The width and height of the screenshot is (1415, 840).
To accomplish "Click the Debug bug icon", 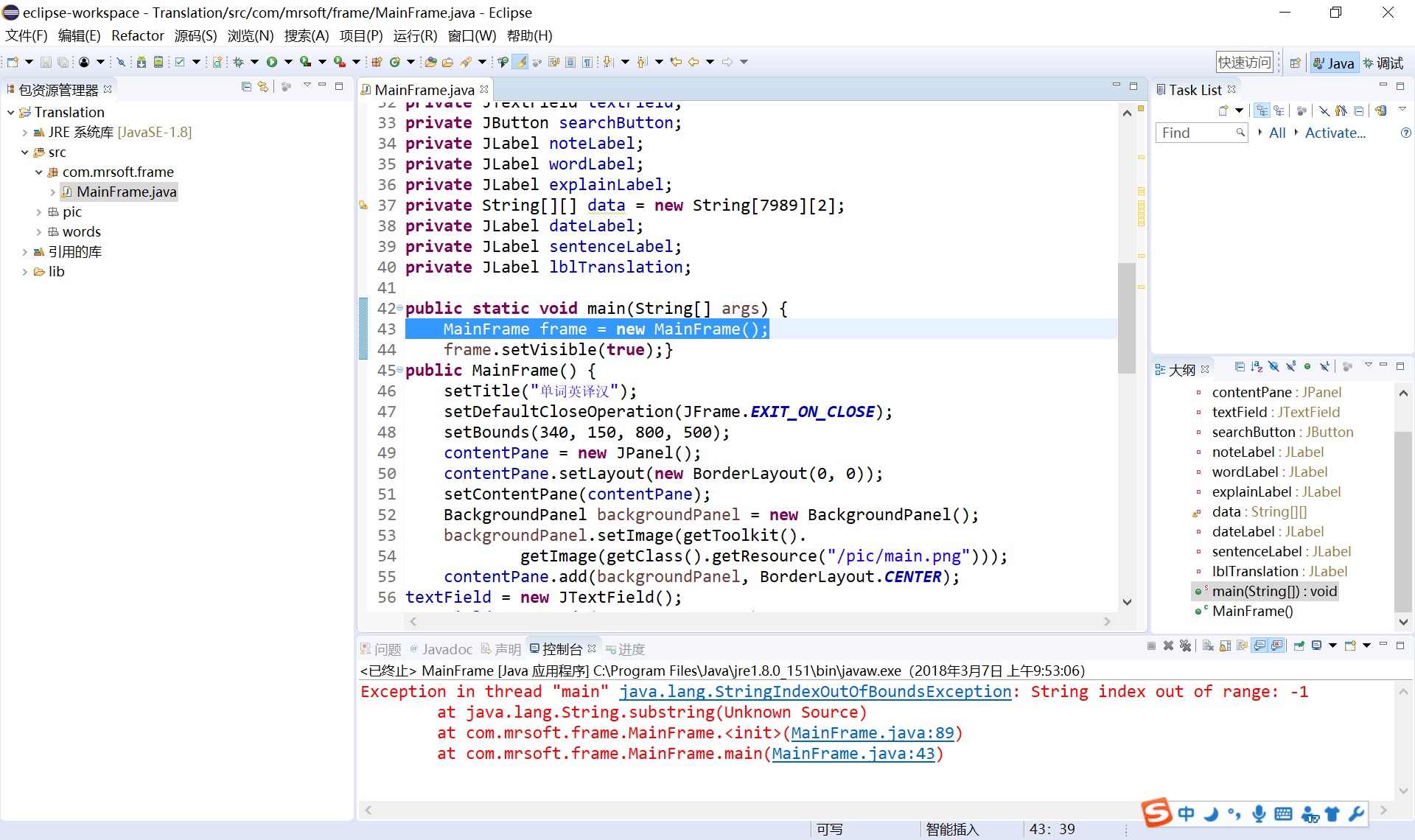I will [239, 62].
